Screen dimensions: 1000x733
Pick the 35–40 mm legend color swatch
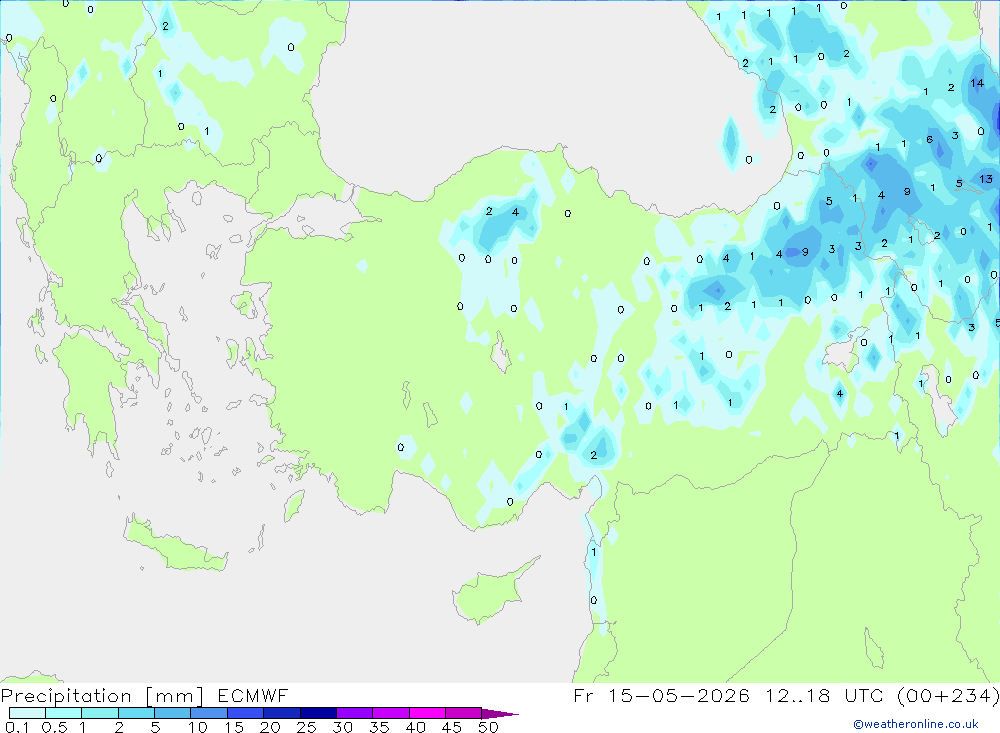point(391,713)
